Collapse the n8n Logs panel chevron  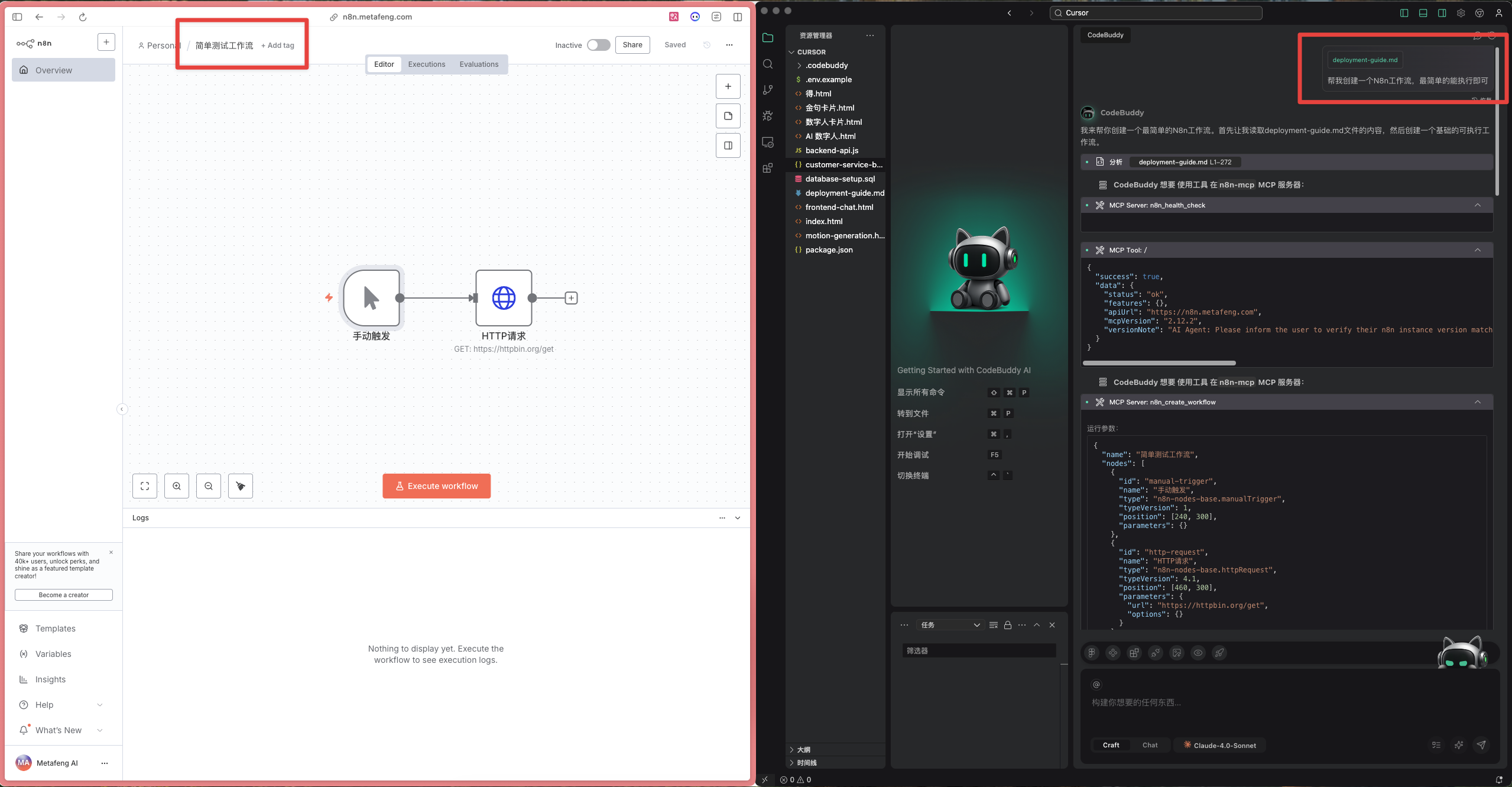pos(738,518)
